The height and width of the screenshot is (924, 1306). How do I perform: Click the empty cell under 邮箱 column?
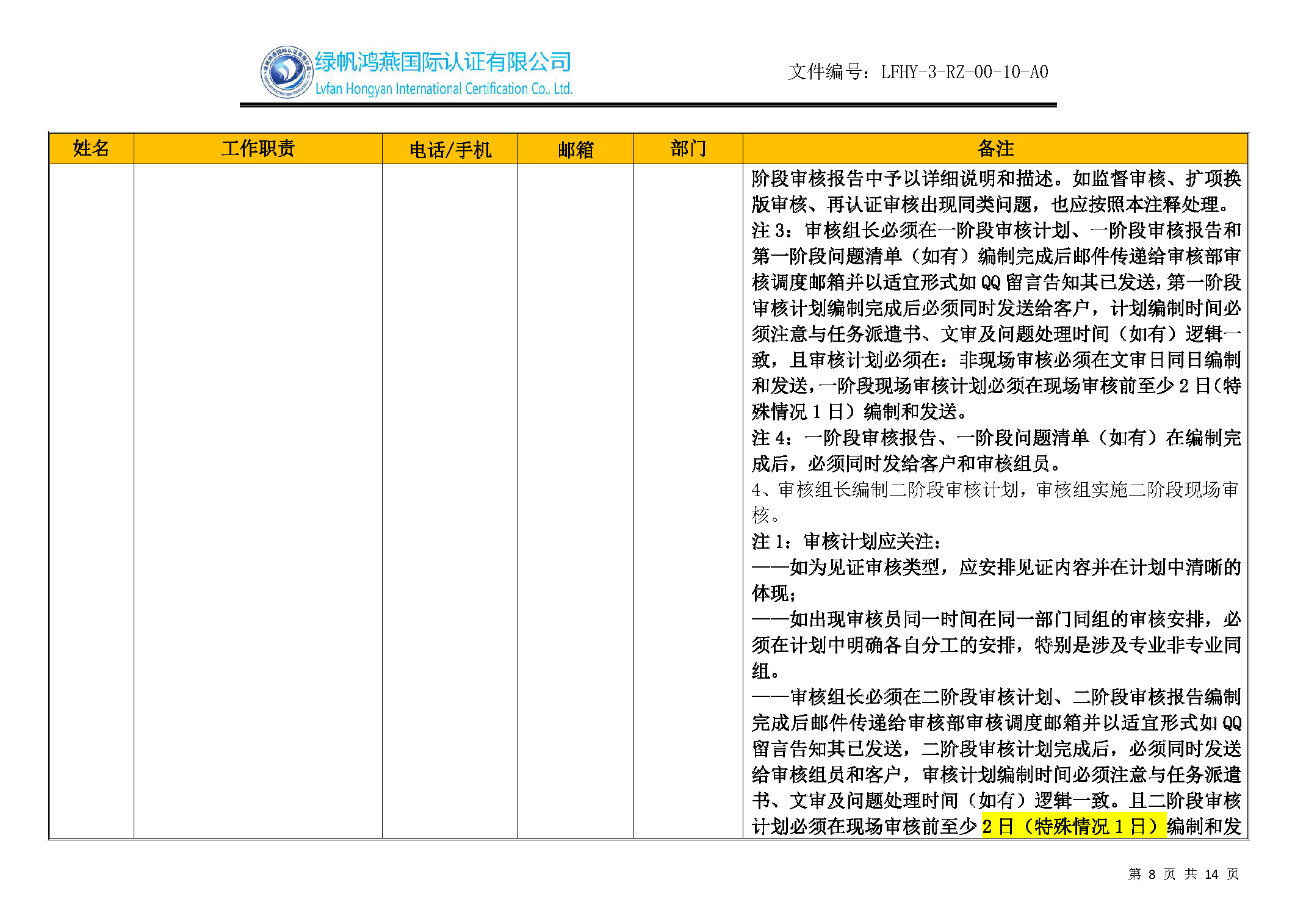pos(575,500)
